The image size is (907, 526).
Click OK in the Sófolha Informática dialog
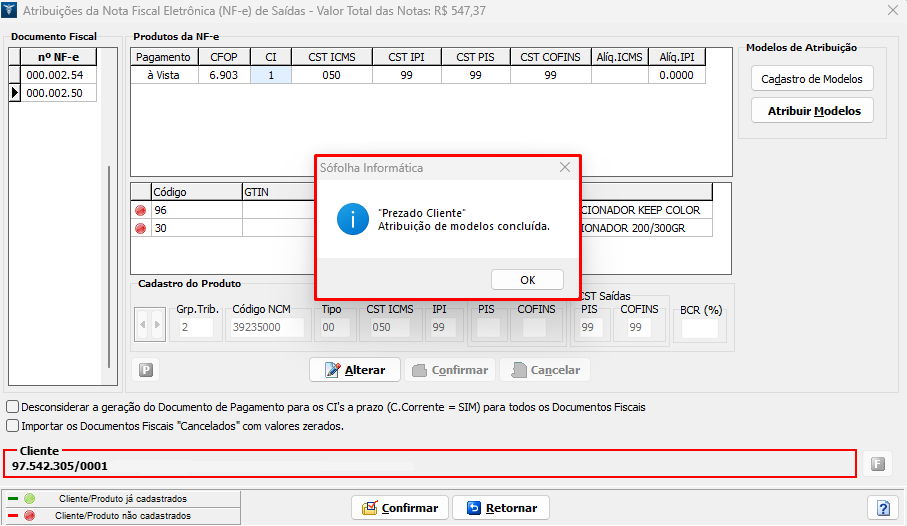527,280
